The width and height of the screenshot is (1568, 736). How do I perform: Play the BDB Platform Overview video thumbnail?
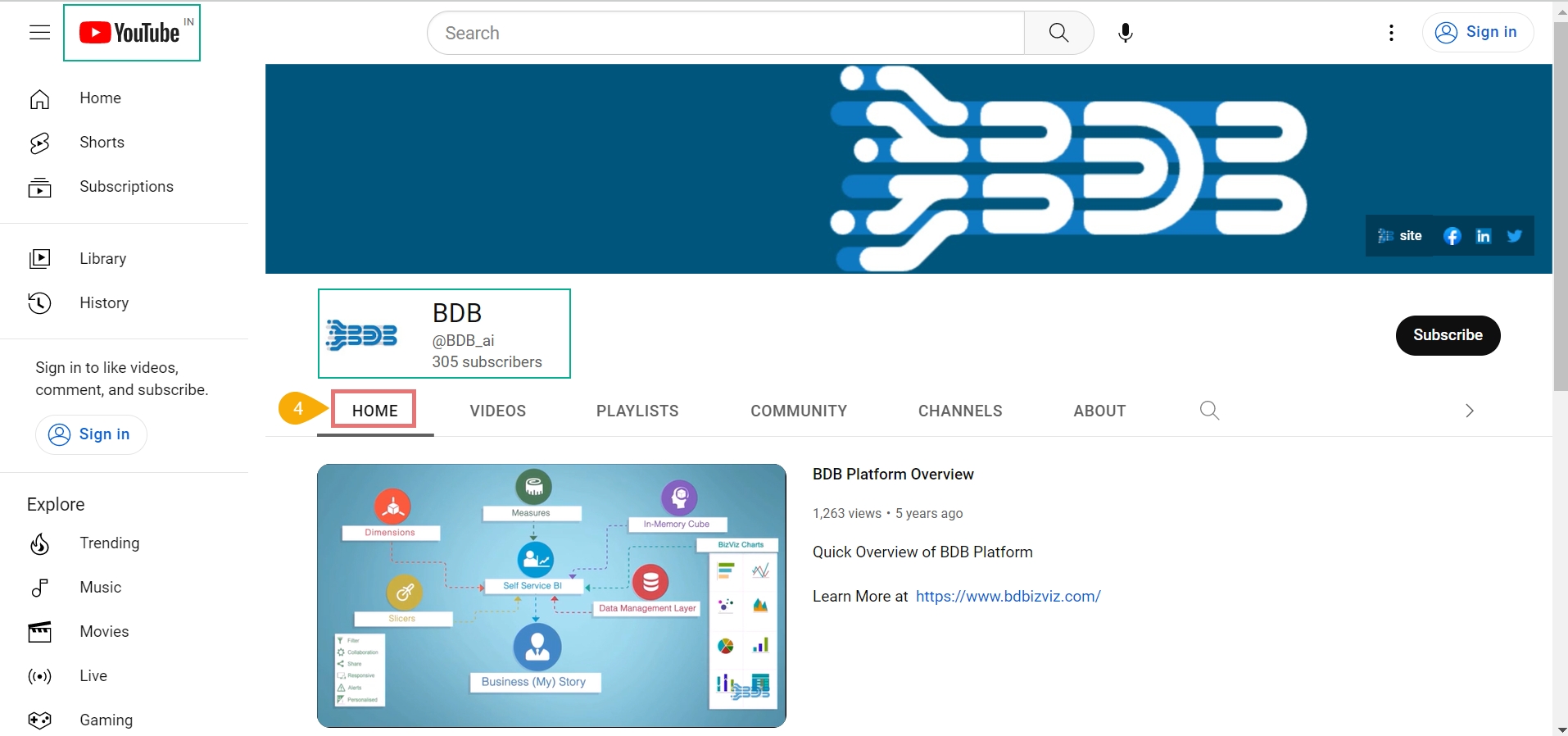pyautogui.click(x=551, y=596)
